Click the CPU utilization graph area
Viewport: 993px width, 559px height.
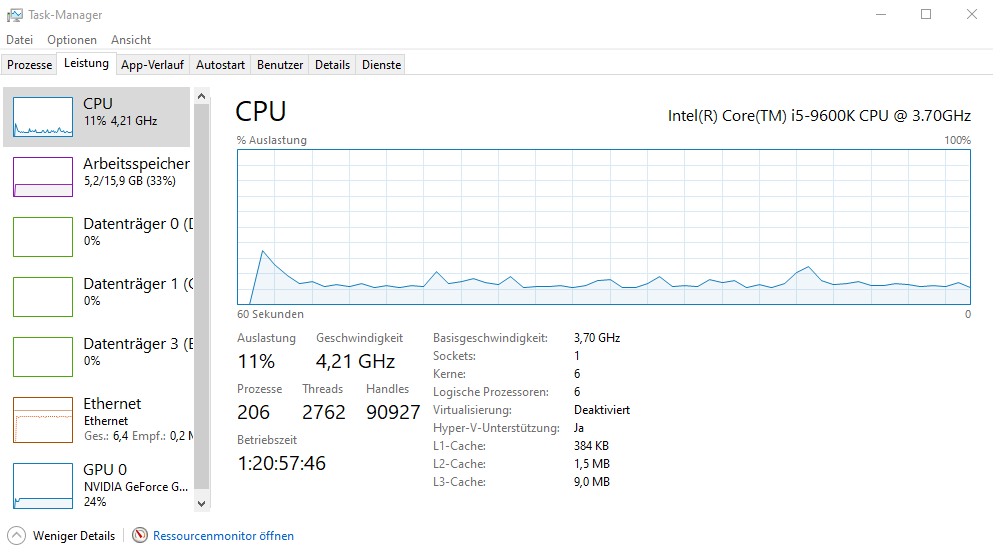604,227
